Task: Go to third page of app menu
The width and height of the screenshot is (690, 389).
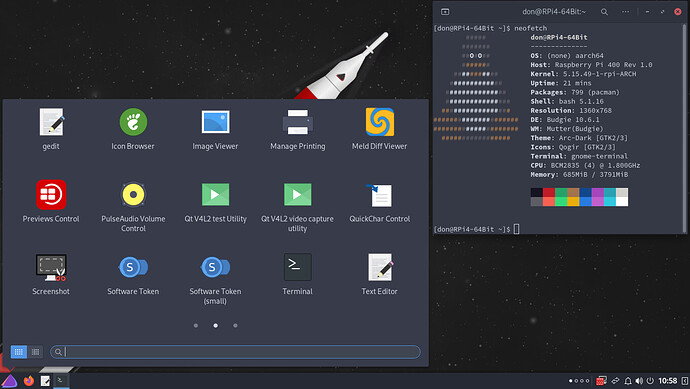Action: click(235, 326)
